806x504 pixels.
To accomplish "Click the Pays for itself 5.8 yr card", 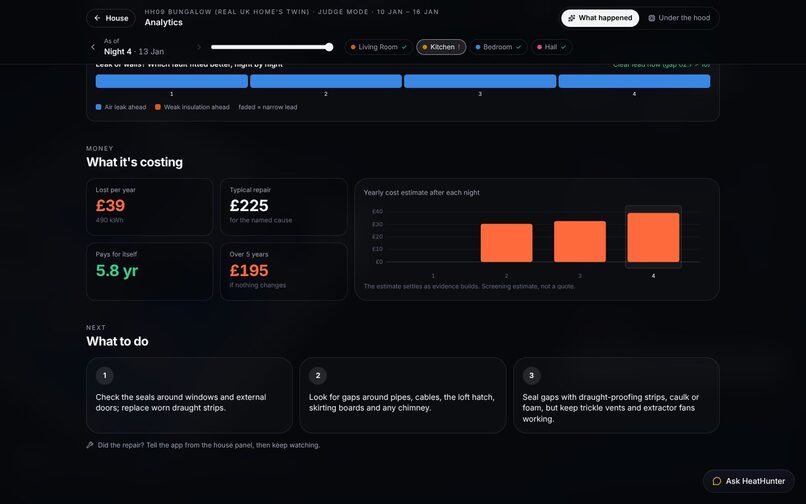I will click(x=150, y=272).
